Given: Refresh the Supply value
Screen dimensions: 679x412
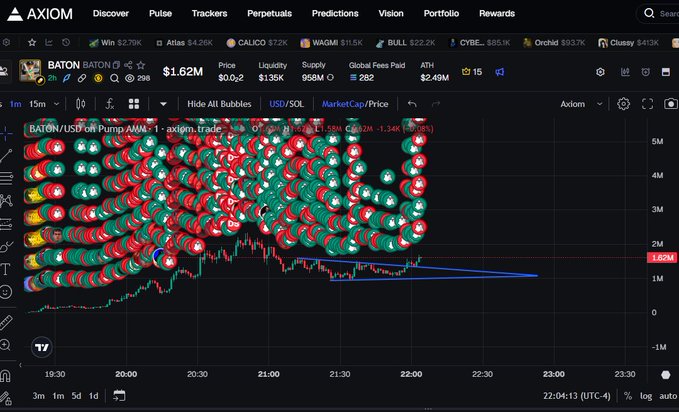Looking at the screenshot, I should click(x=330, y=78).
